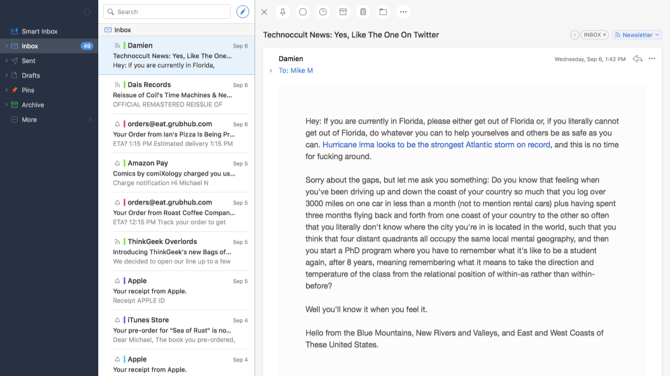Screen dimensions: 670x376
Task: Open the Amazon Pay comiXology charge email
Action: tap(176, 173)
